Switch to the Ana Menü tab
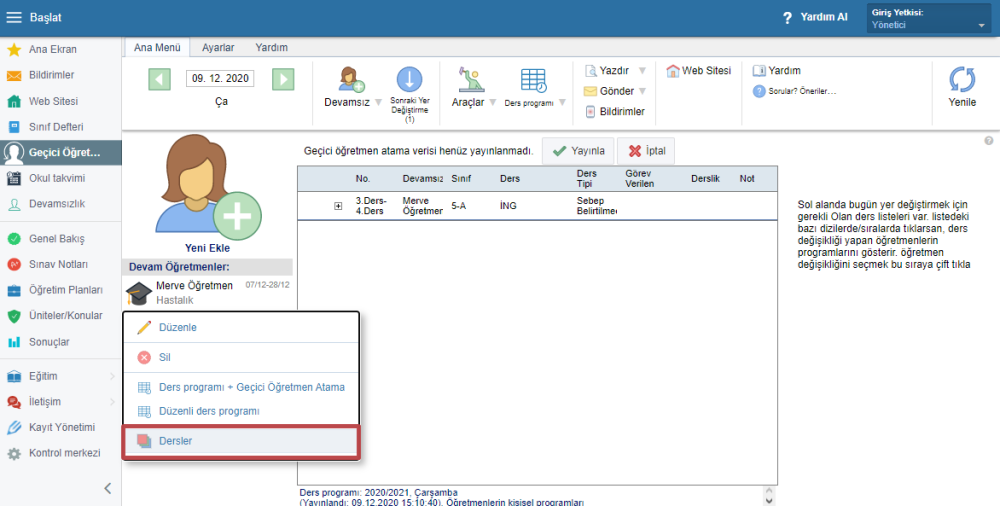Screen dimensions: 1000x506 (x=157, y=48)
